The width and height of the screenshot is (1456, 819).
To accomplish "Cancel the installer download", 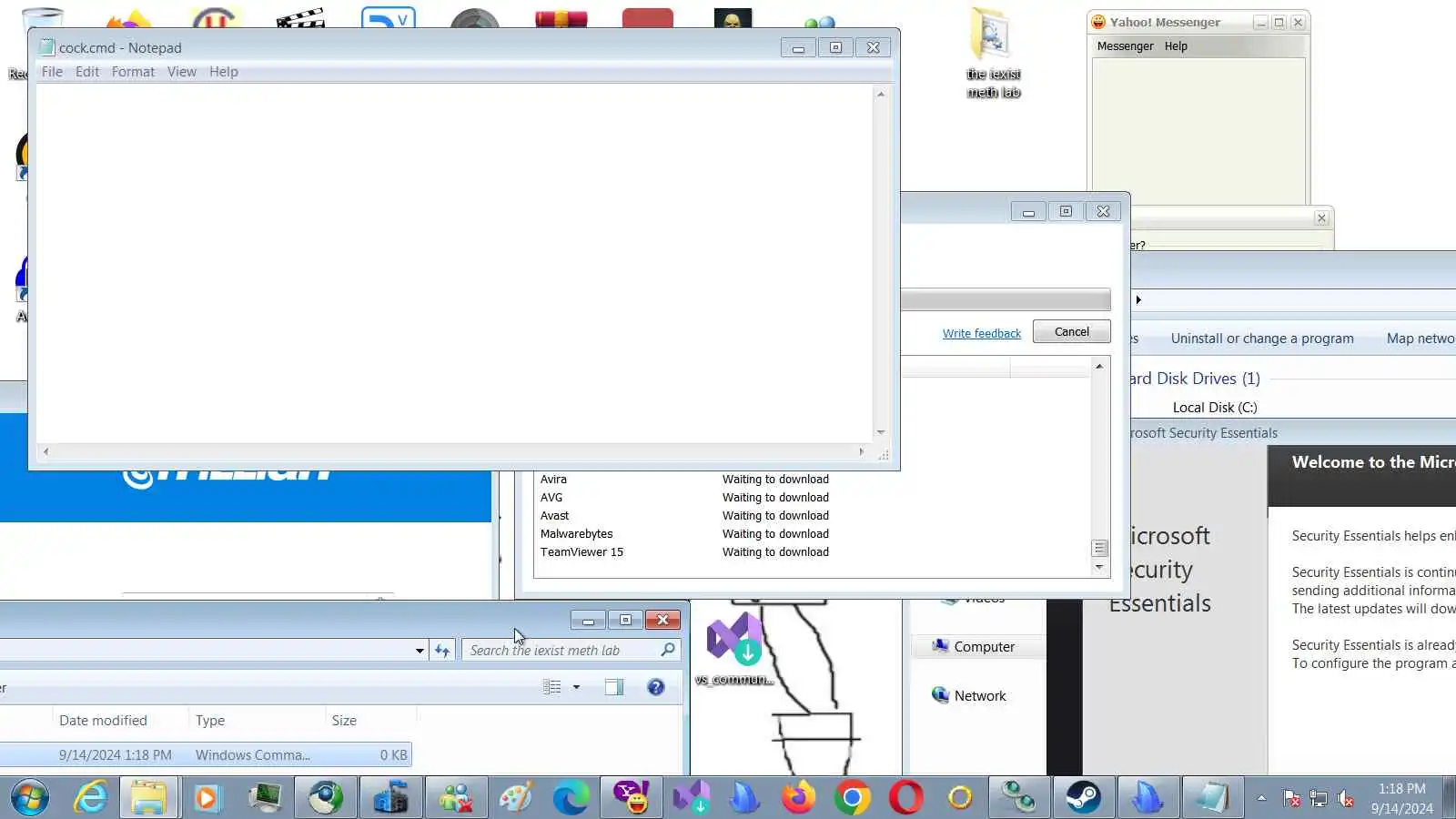I will (1071, 332).
